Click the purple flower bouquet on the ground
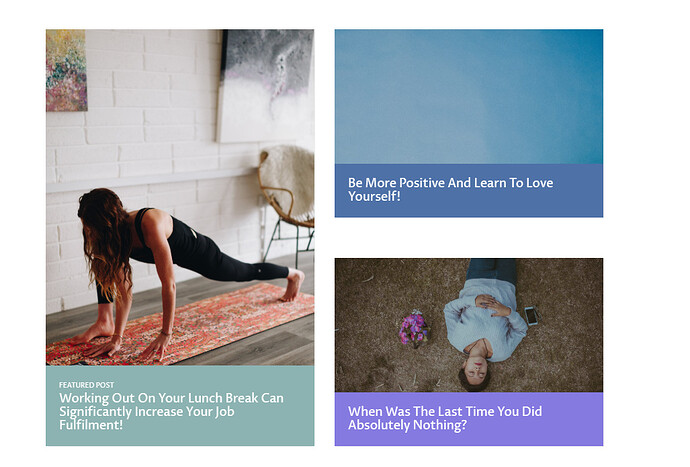This screenshot has width=690, height=467. pos(413,329)
